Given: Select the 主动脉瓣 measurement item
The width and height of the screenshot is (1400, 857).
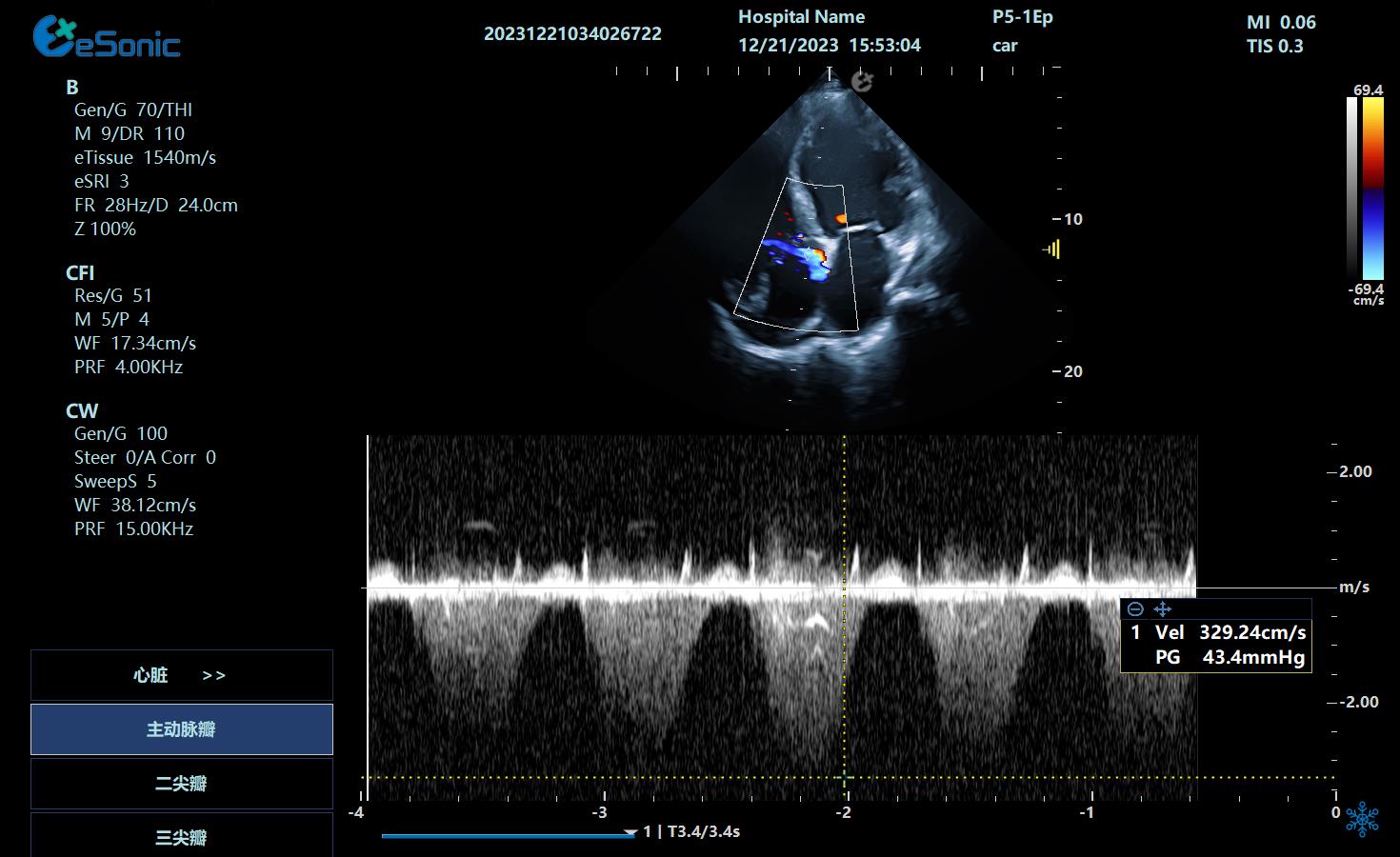Looking at the screenshot, I should (181, 729).
